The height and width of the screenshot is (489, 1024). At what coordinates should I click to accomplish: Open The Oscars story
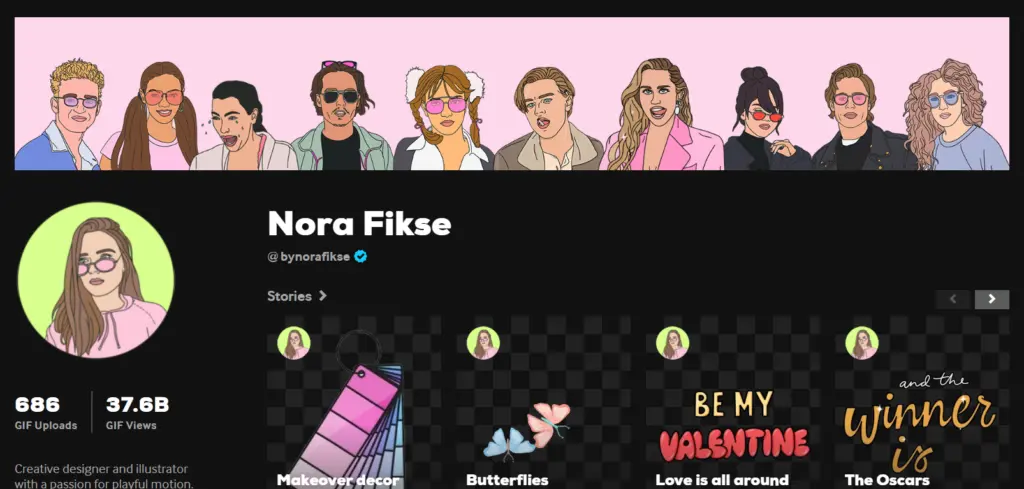922,403
